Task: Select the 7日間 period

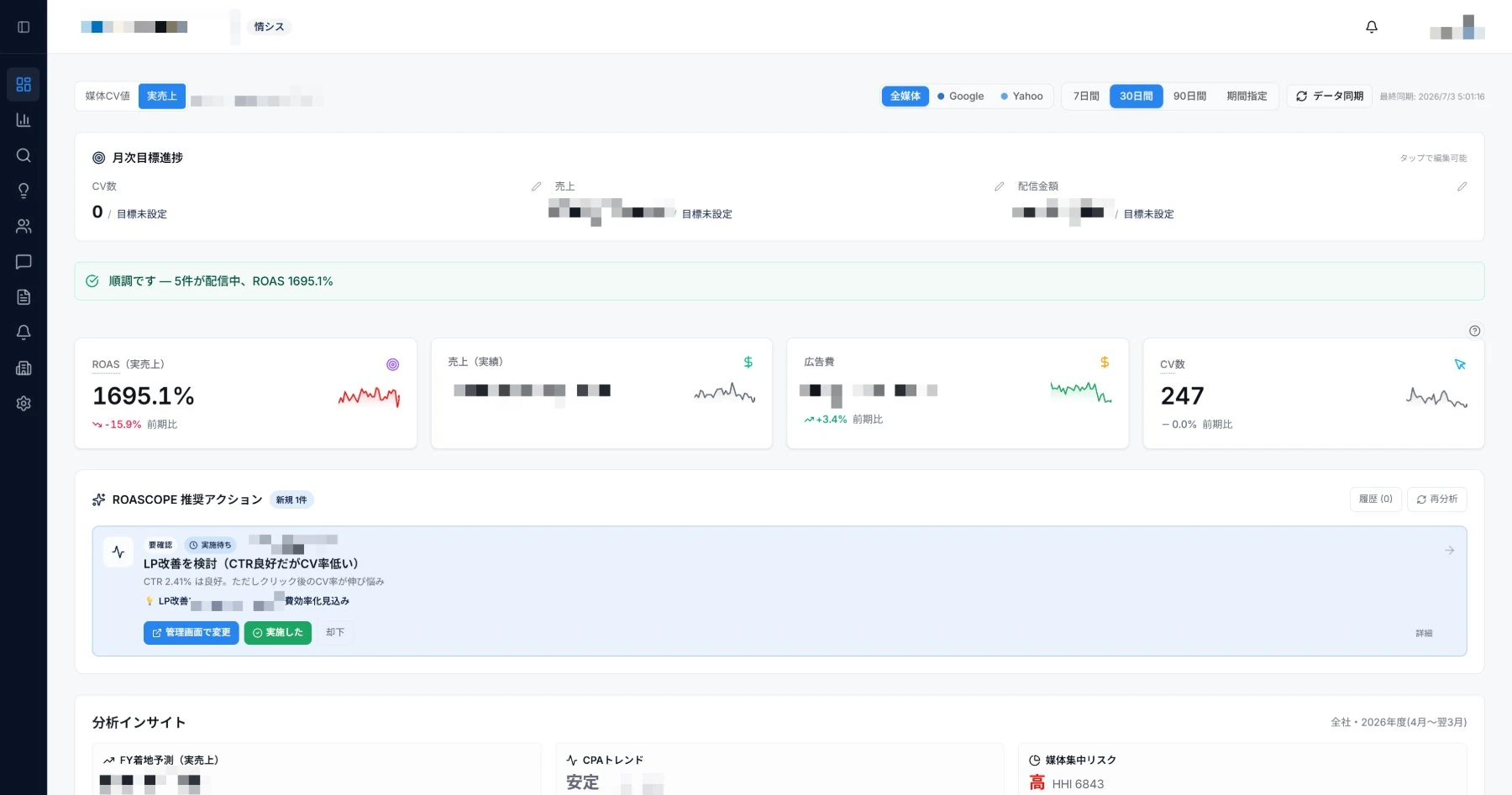Action: [1086, 96]
